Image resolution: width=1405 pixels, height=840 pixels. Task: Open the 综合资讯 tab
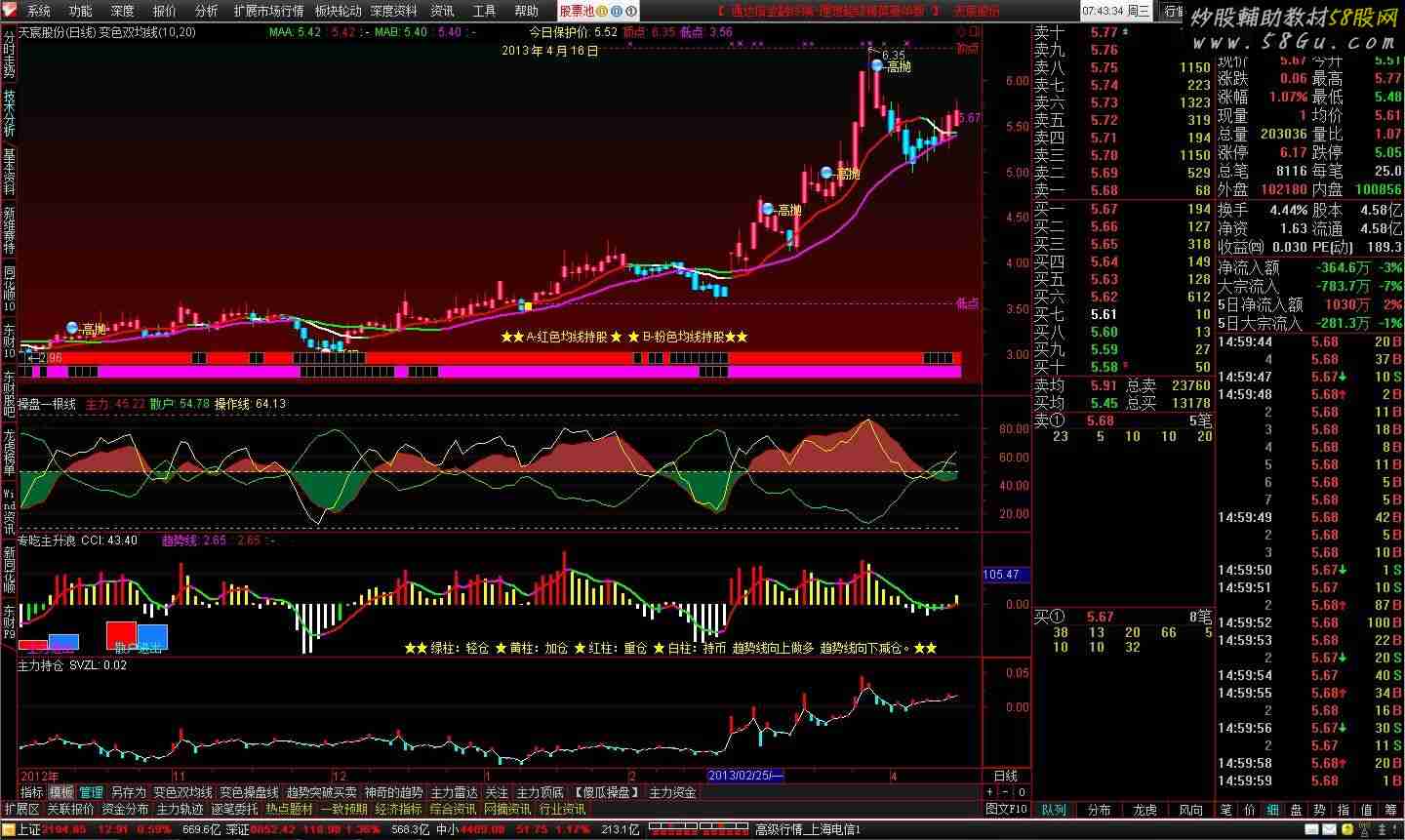[453, 809]
